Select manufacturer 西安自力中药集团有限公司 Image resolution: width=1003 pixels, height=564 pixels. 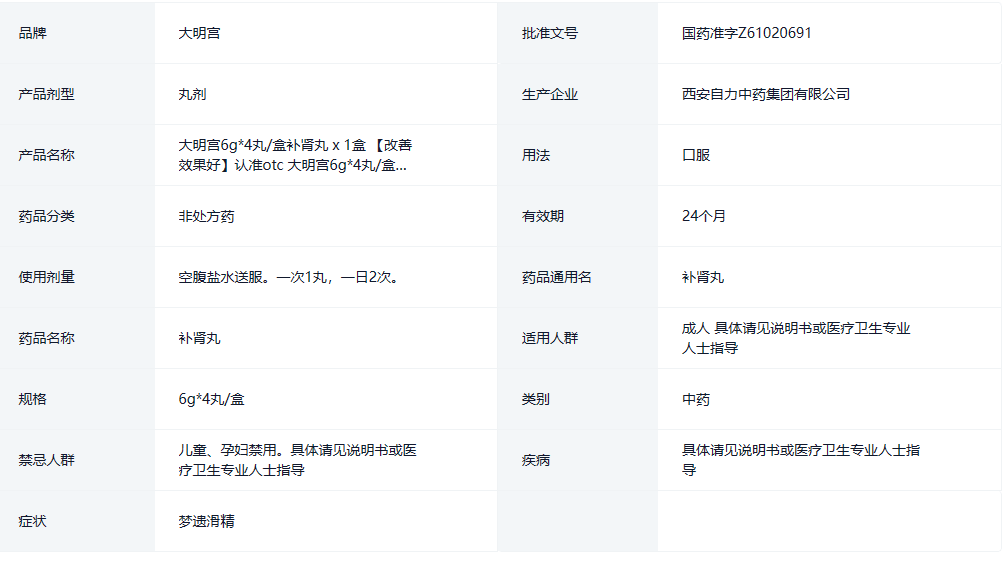click(766, 94)
